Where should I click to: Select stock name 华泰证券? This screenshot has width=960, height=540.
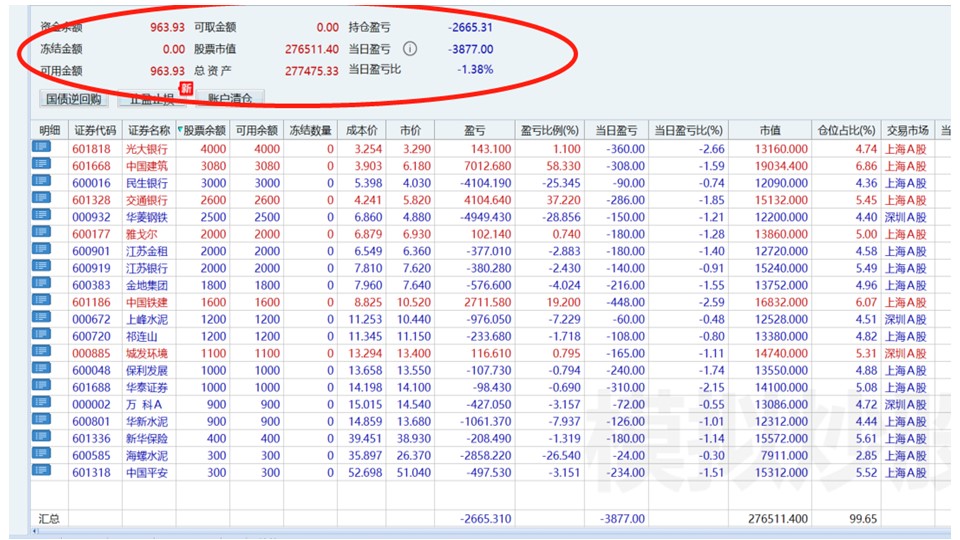(x=147, y=388)
